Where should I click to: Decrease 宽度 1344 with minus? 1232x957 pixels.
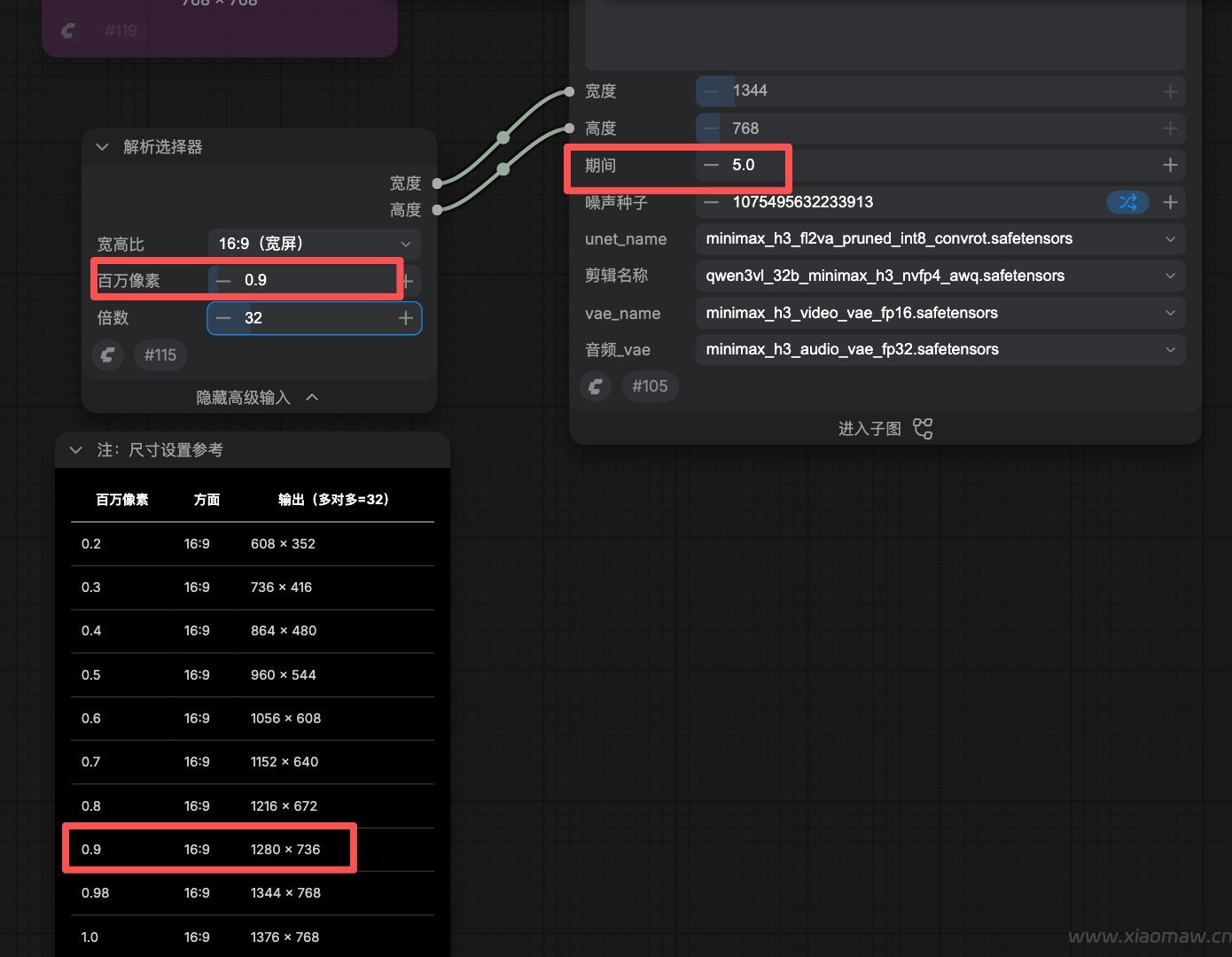point(711,90)
